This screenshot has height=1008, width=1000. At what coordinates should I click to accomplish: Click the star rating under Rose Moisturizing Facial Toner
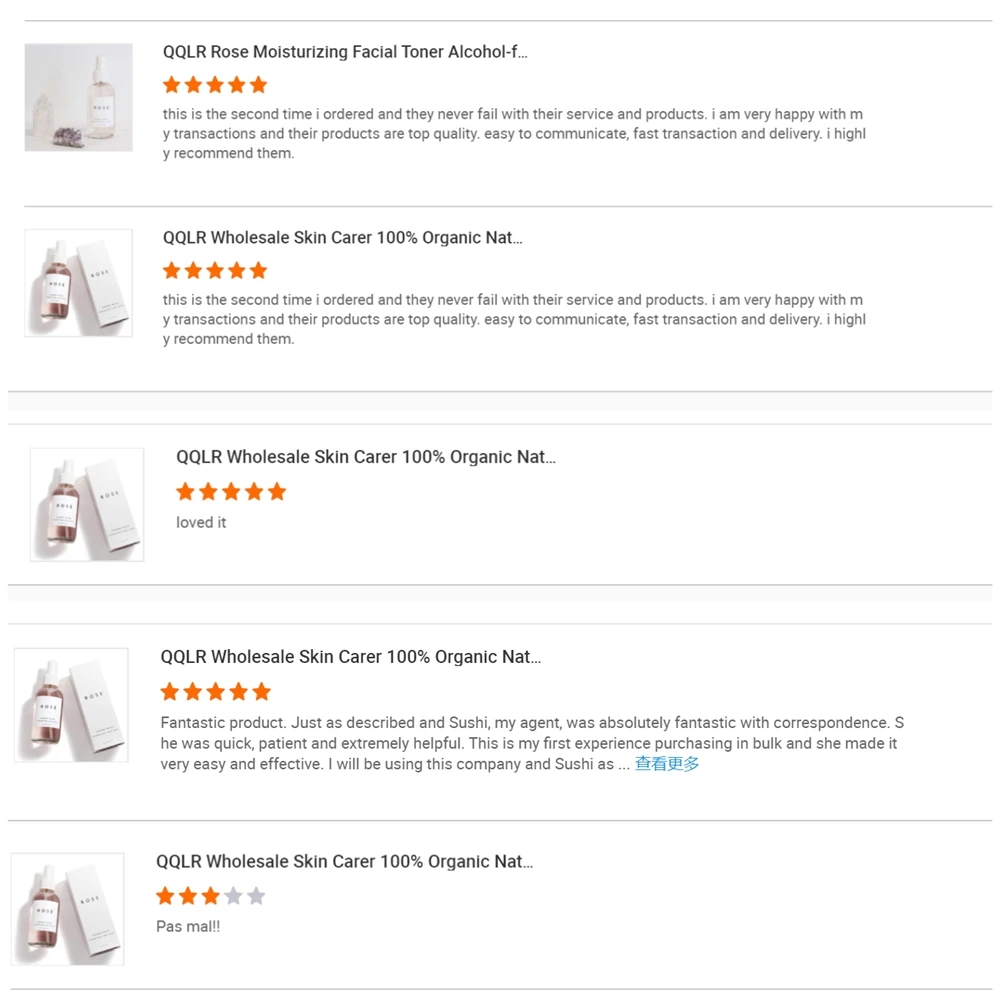point(215,85)
